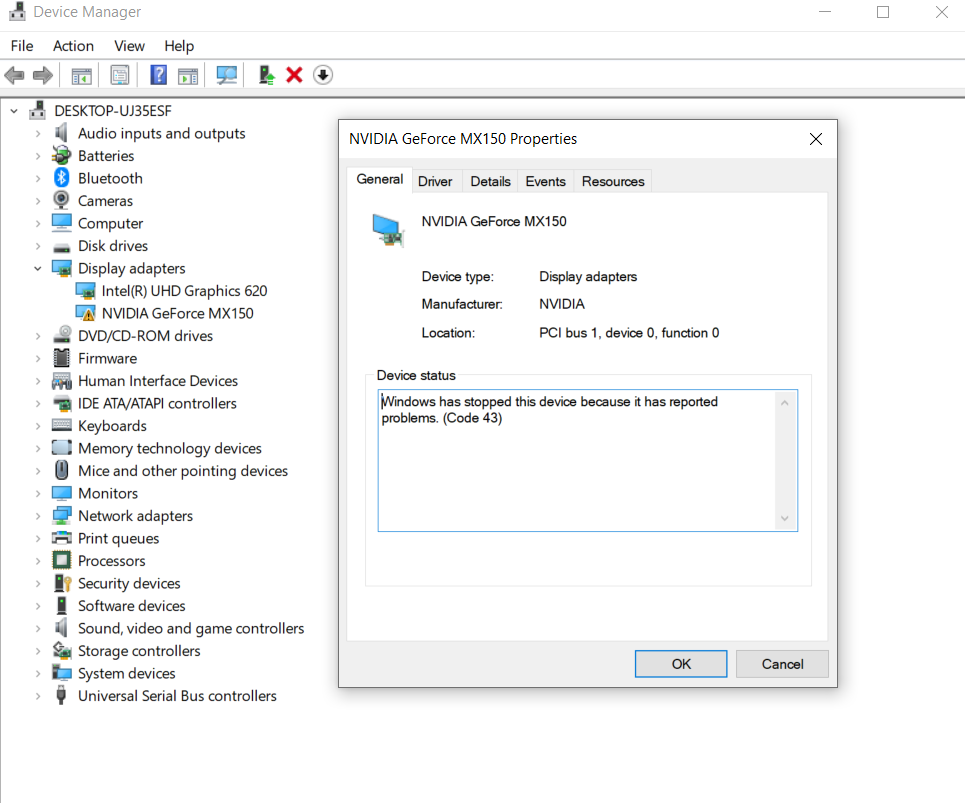The width and height of the screenshot is (965, 803).
Task: Click the DVD/CD-ROM drives icon
Action: [x=62, y=335]
